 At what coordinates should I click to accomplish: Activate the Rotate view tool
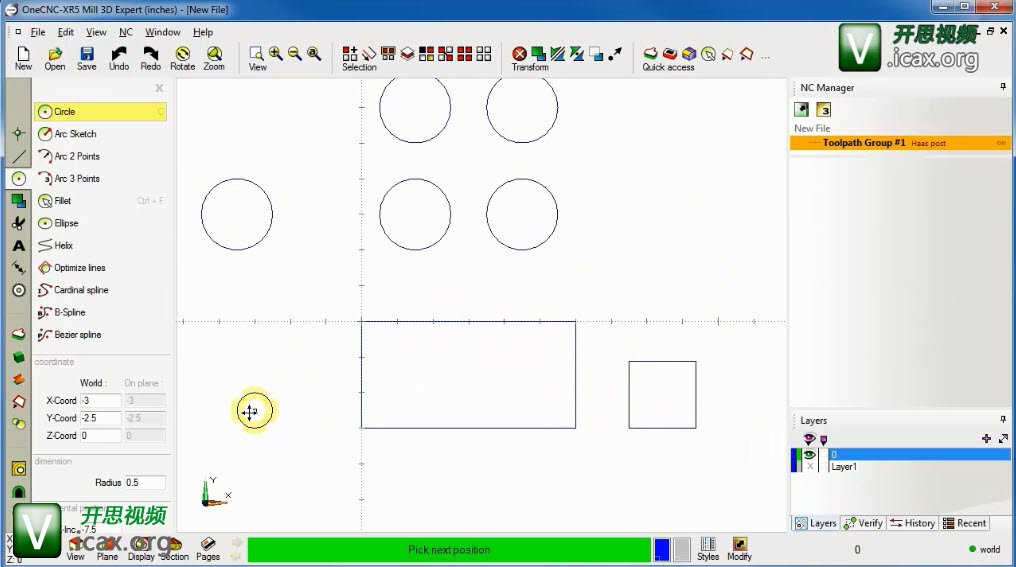tap(183, 58)
